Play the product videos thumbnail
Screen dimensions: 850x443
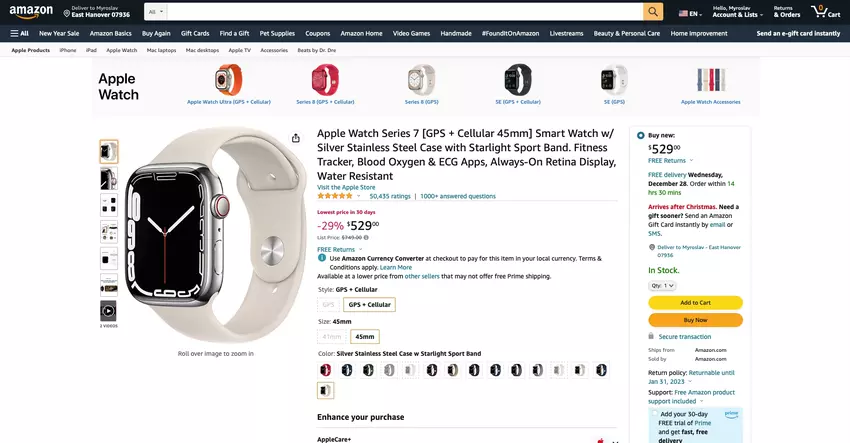coord(108,311)
